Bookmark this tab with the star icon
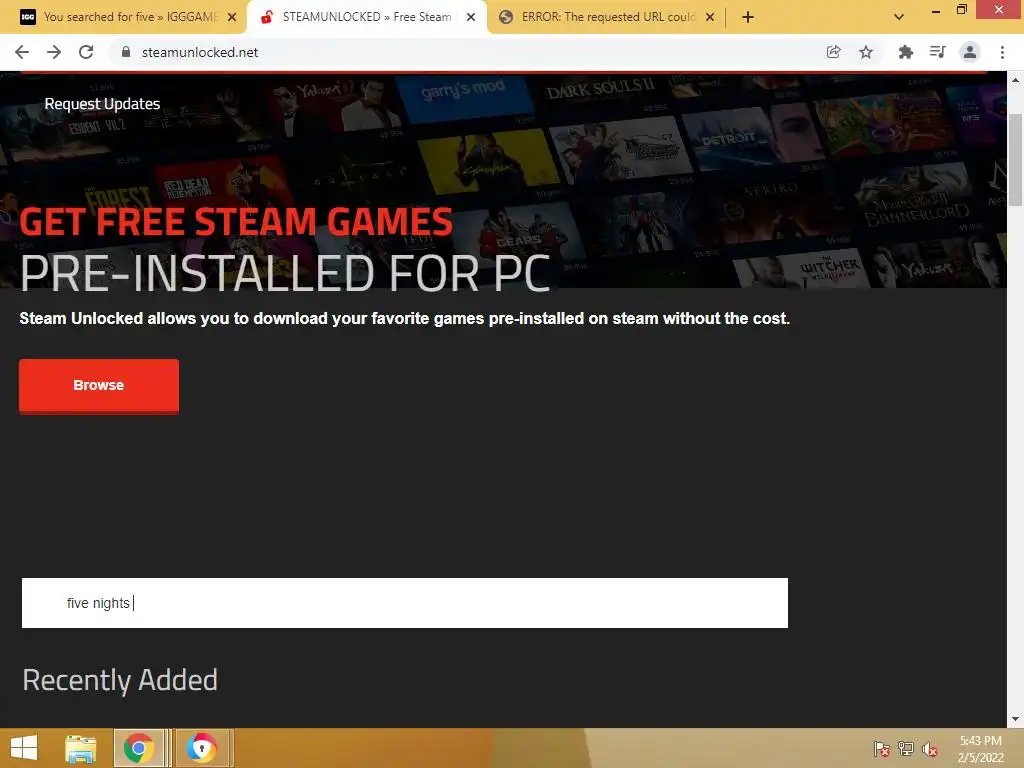The width and height of the screenshot is (1024, 768). tap(866, 52)
